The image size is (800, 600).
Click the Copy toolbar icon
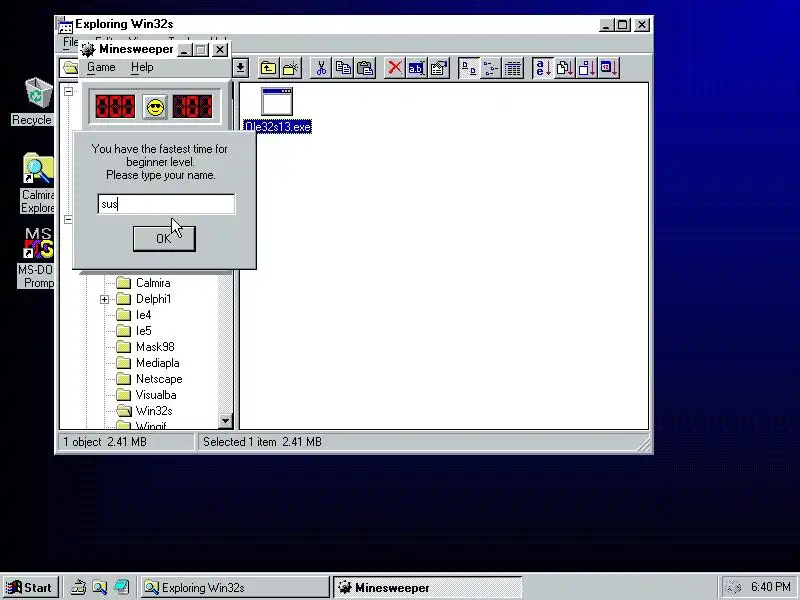coord(343,68)
